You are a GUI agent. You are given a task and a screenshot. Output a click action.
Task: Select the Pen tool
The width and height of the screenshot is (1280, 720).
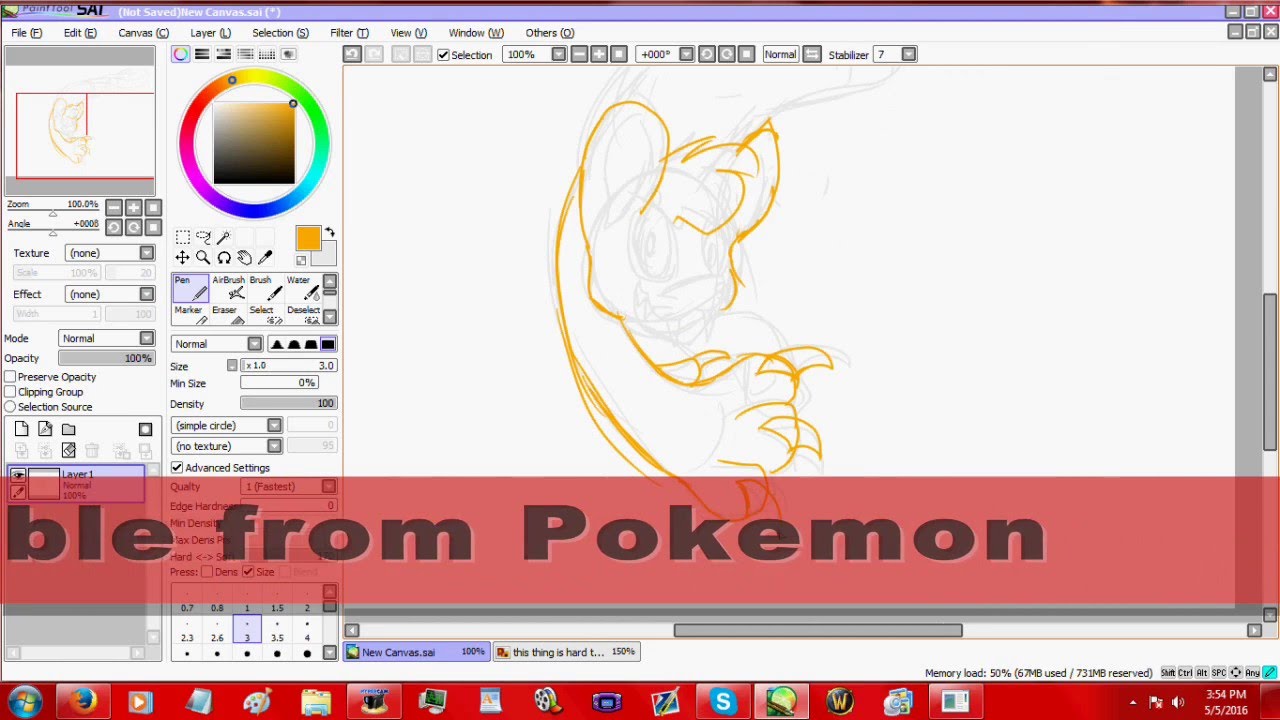190,288
